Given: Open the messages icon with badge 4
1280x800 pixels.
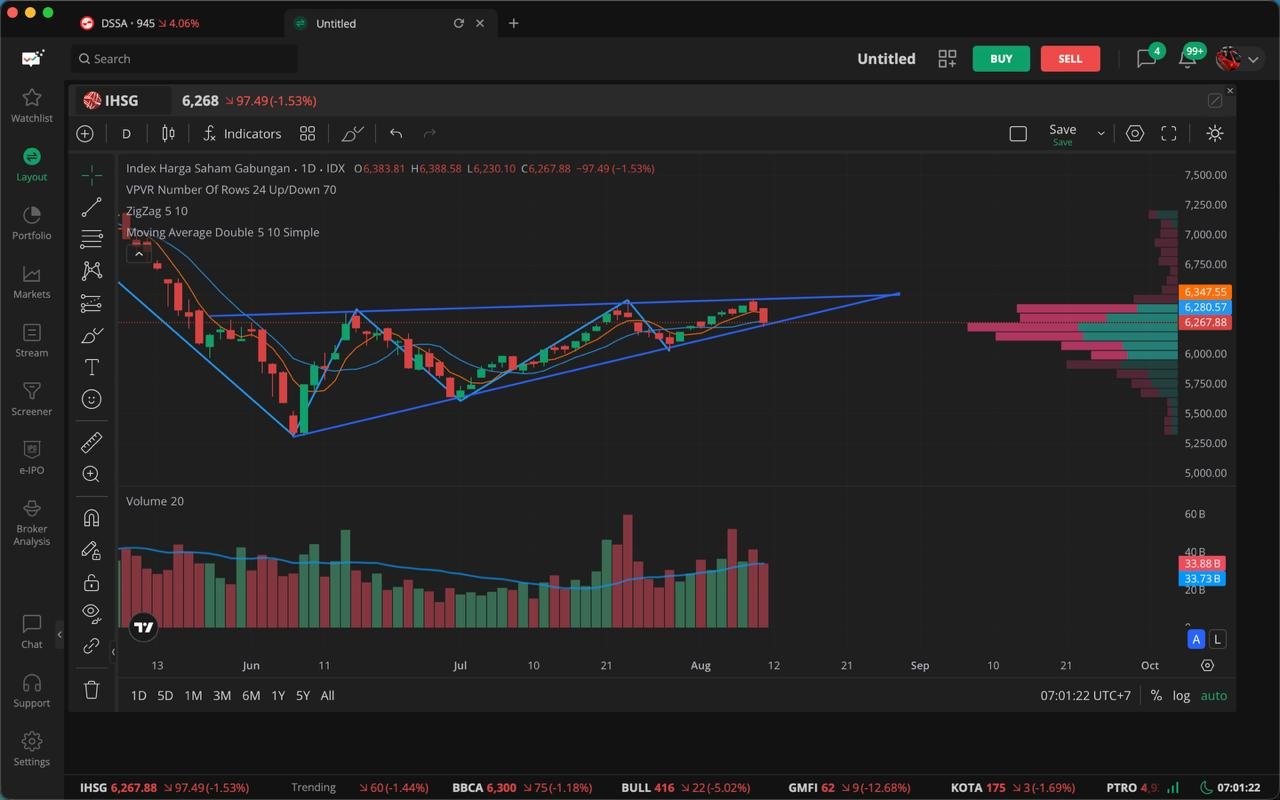Looking at the screenshot, I should (1148, 58).
